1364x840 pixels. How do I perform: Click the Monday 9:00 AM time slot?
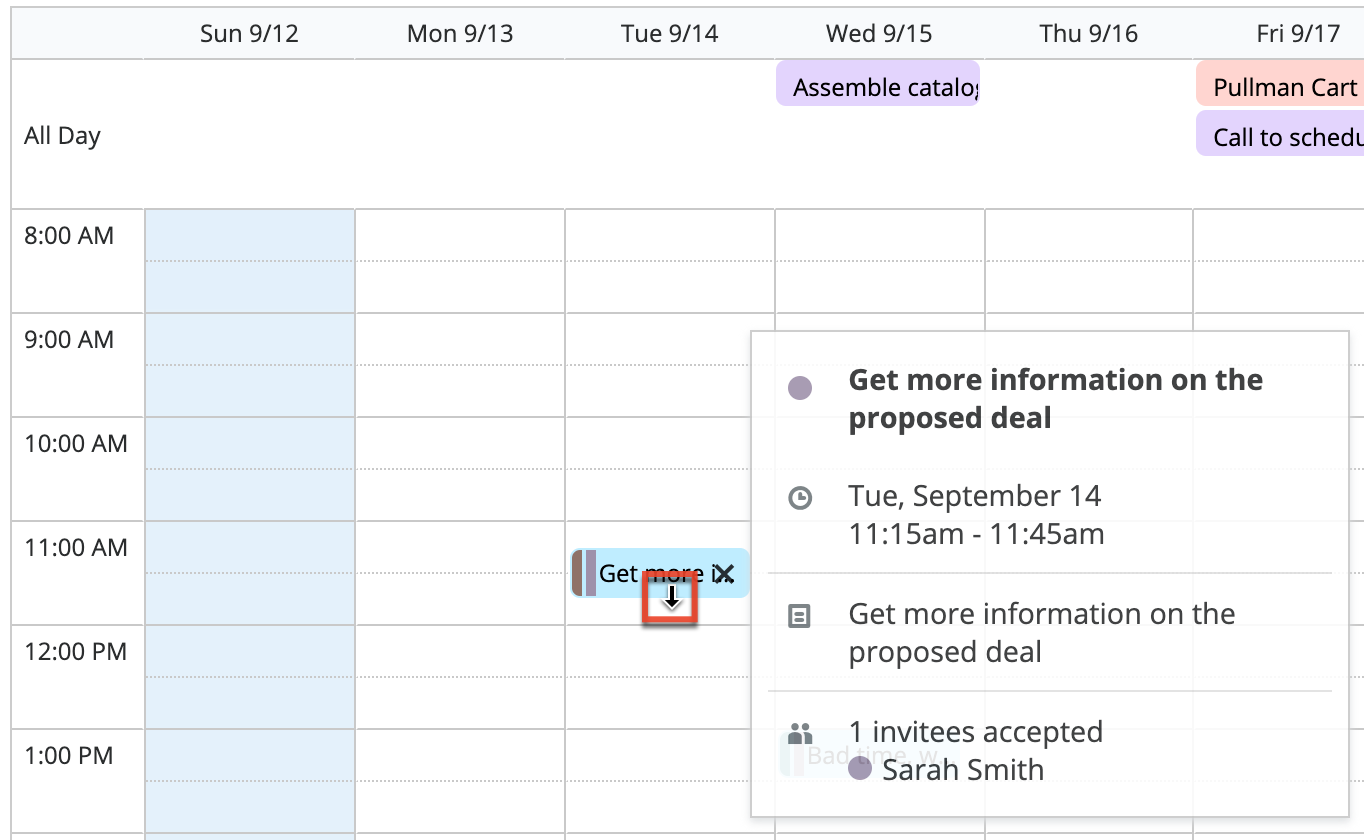pos(460,339)
